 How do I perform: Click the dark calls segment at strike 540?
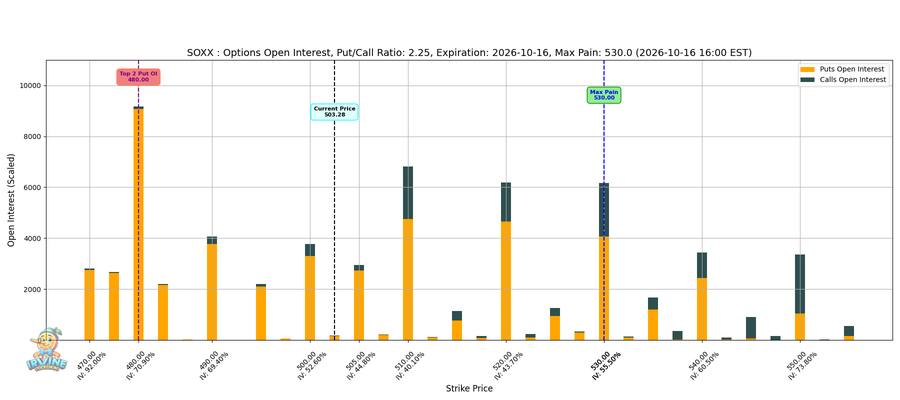pos(702,265)
